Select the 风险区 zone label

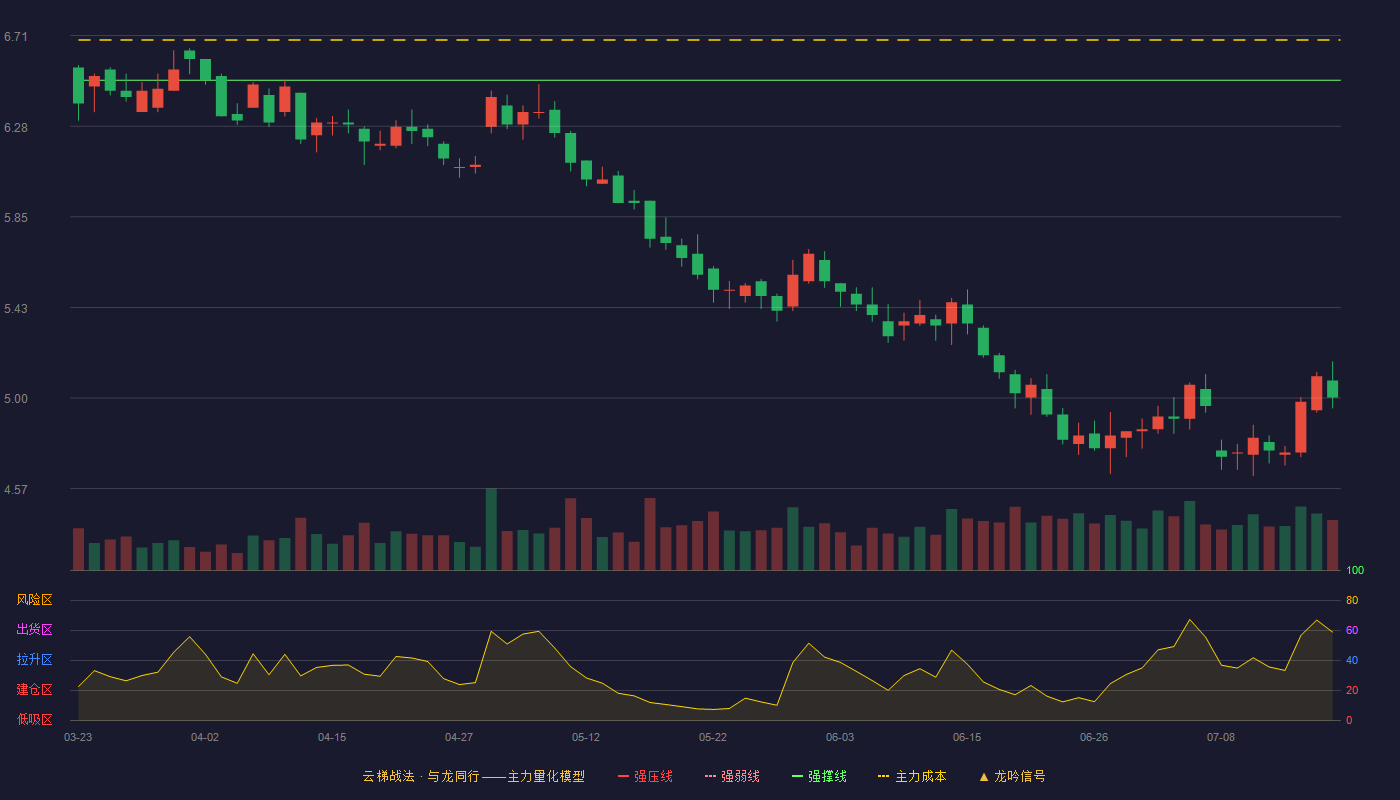click(34, 600)
